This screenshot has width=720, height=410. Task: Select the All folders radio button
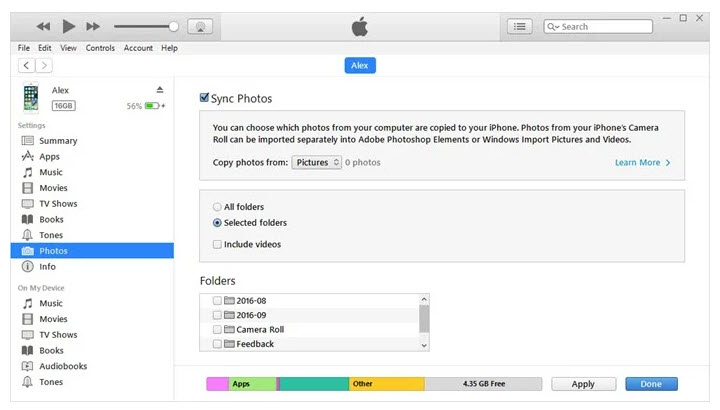217,207
